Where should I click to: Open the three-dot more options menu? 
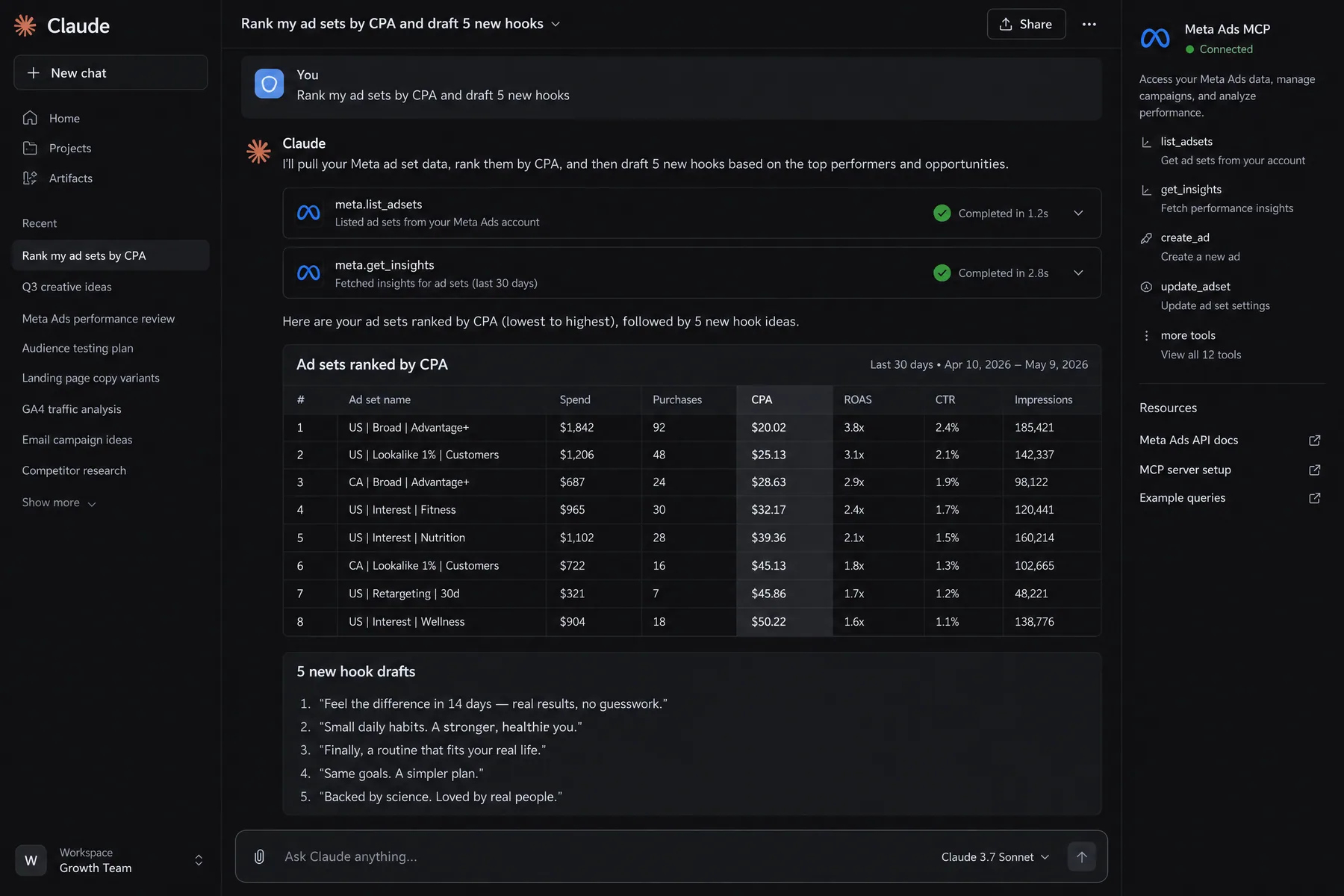point(1089,24)
